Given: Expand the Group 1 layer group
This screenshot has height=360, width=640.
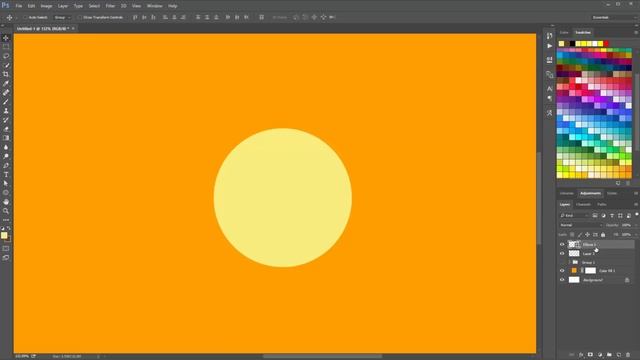Looking at the screenshot, I should click(569, 262).
